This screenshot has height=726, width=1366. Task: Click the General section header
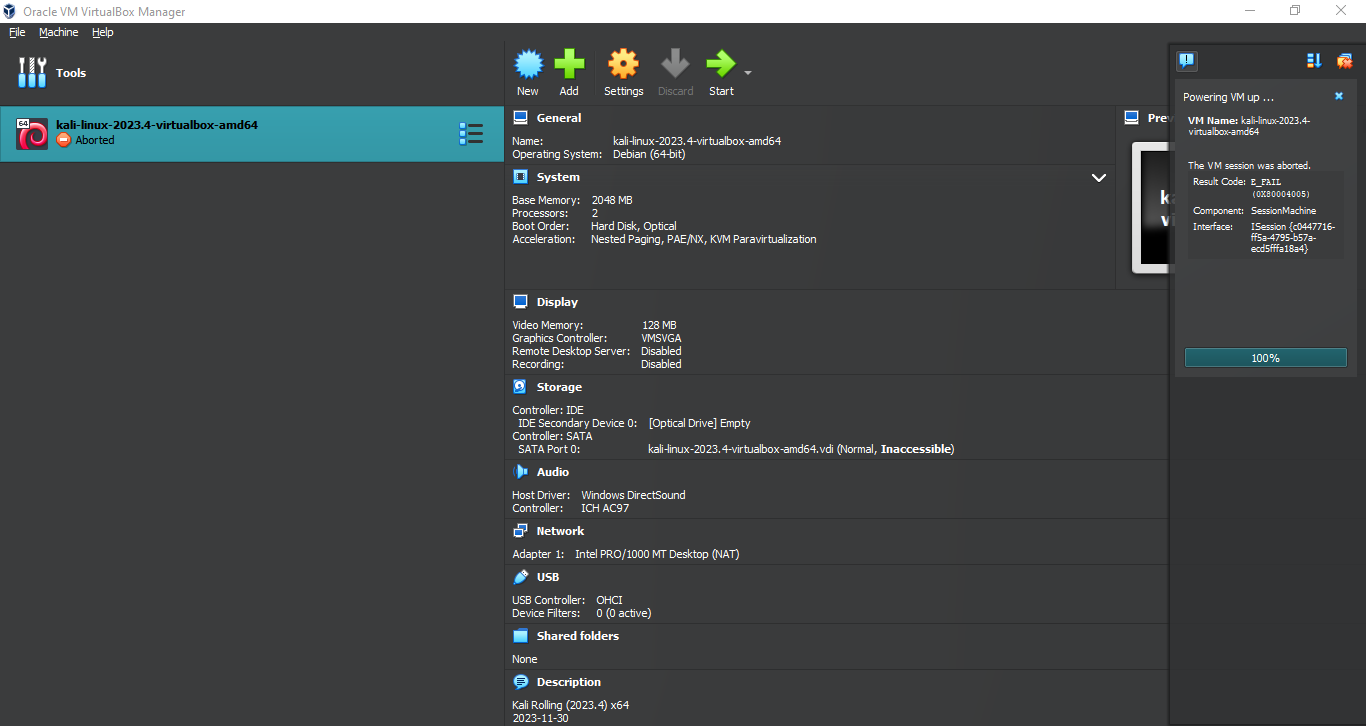pos(558,118)
